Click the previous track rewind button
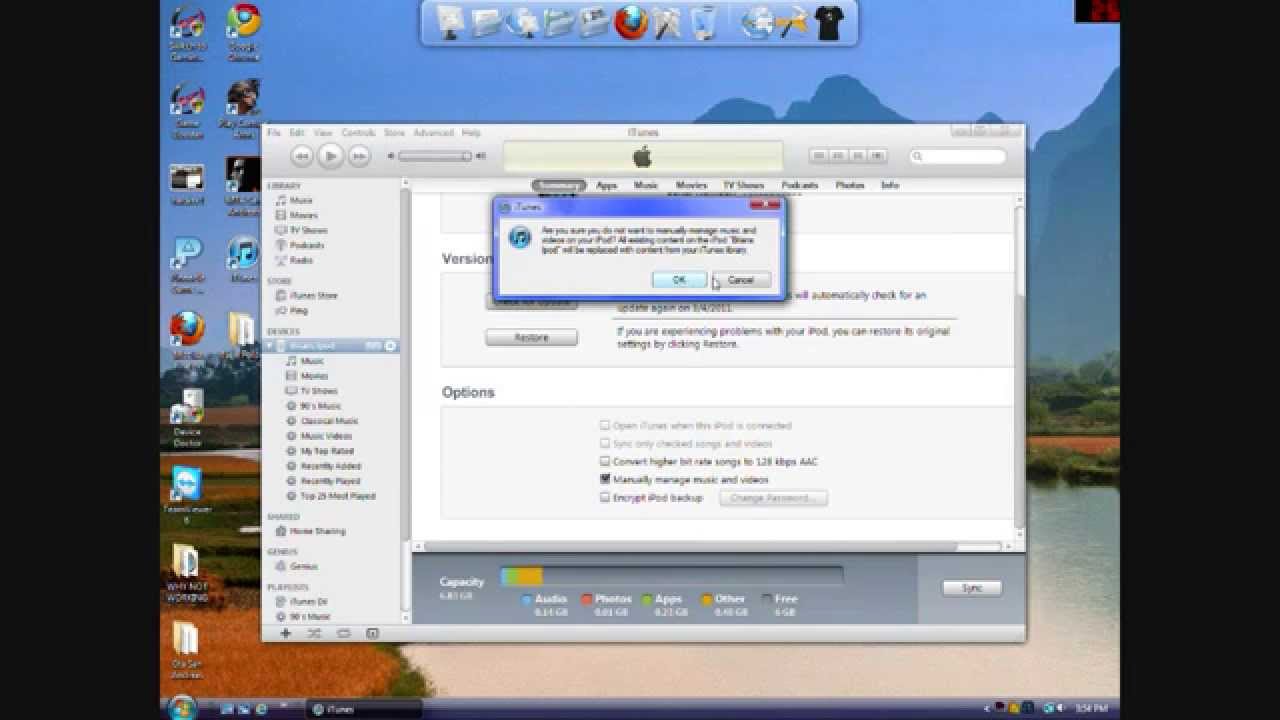 pos(301,156)
